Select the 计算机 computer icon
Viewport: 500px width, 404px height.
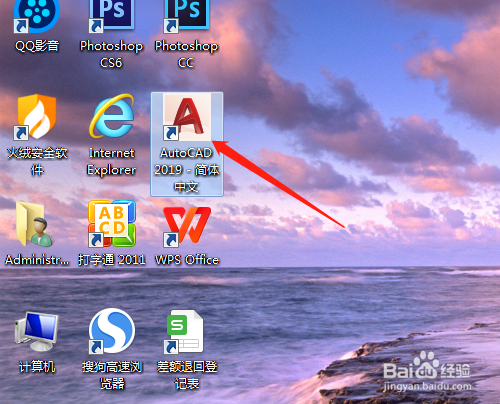pos(37,331)
